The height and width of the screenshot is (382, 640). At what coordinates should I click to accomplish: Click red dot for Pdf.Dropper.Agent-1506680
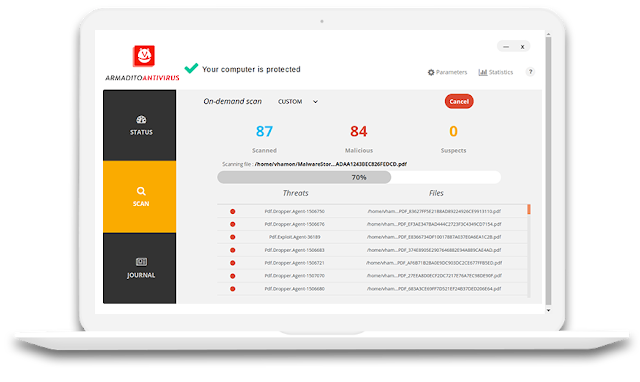pos(233,289)
